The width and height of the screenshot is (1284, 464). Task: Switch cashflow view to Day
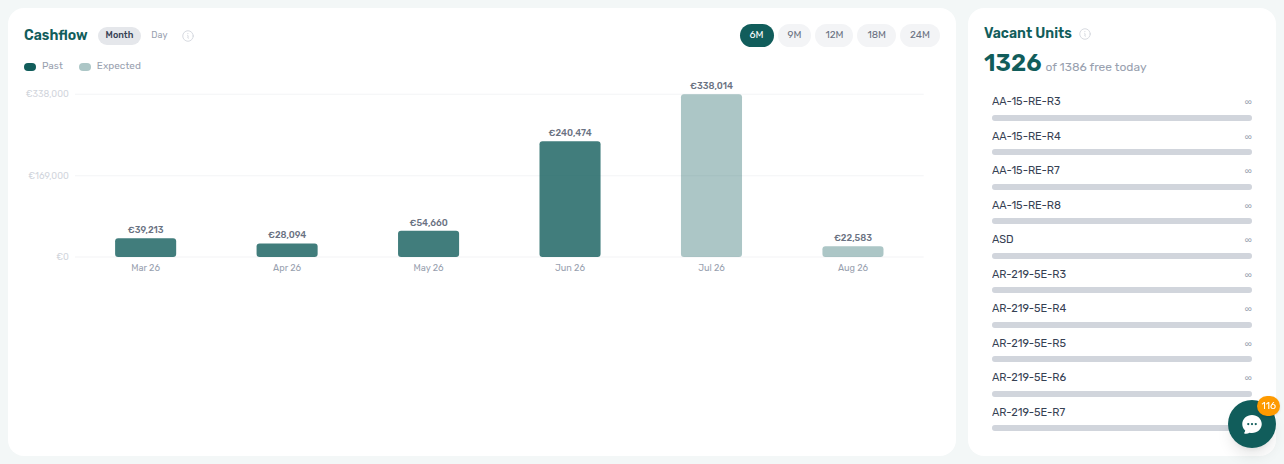[x=159, y=35]
